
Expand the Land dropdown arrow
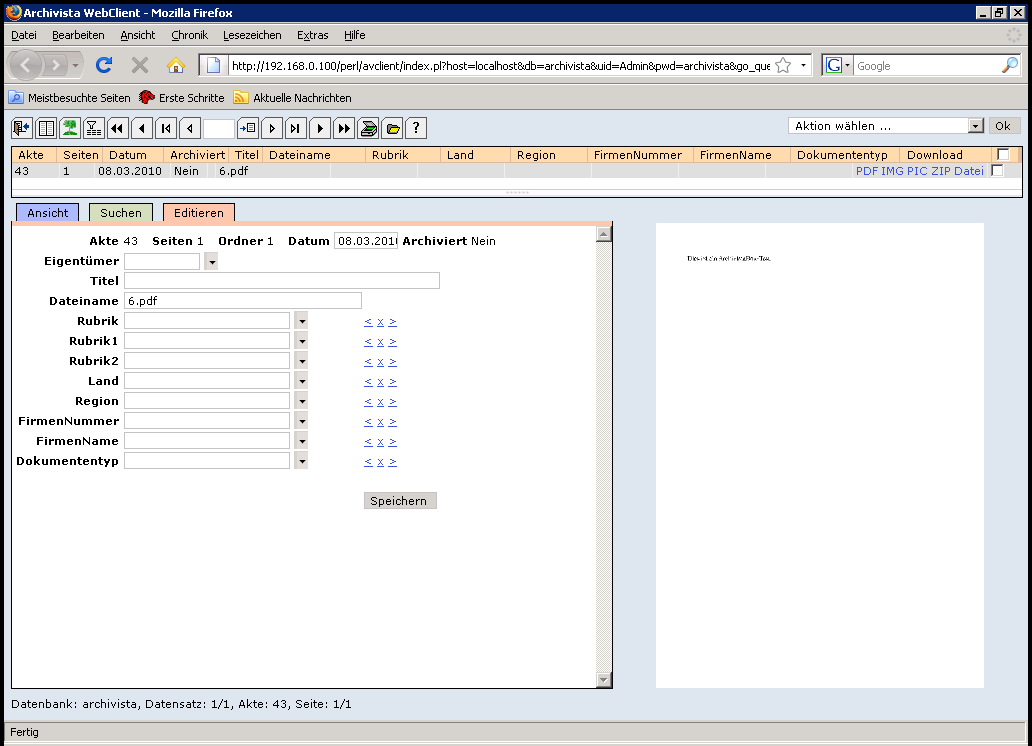click(301, 381)
